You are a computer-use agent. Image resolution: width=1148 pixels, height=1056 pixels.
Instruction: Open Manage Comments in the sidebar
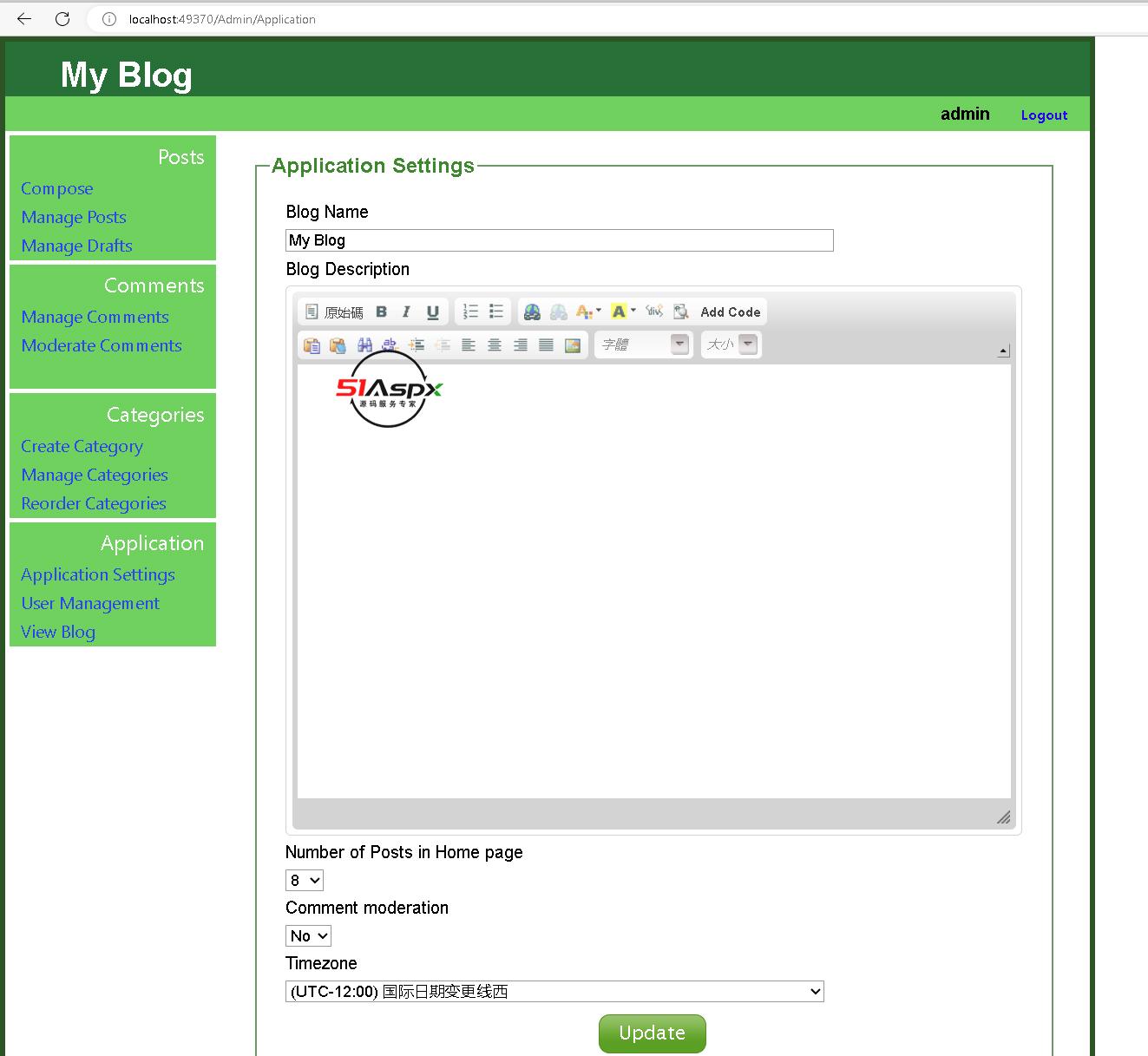[95, 317]
